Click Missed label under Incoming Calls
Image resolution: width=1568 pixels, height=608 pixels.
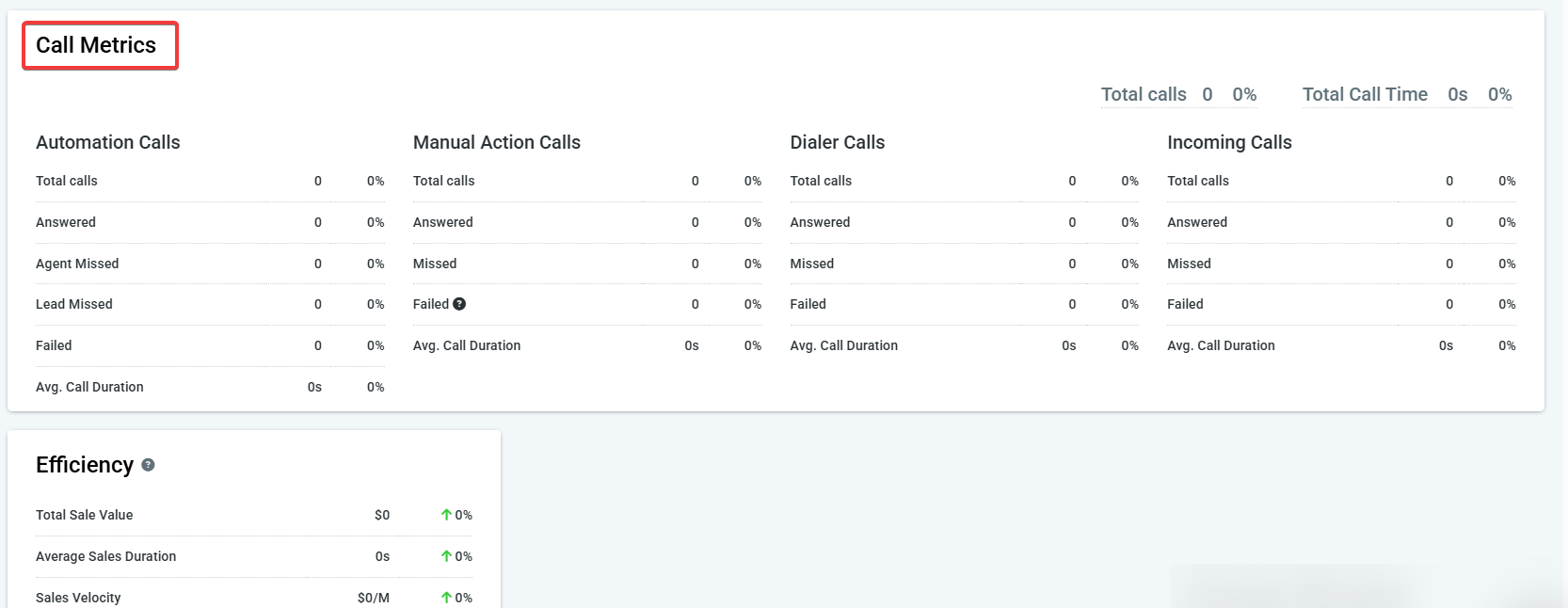(x=1189, y=264)
